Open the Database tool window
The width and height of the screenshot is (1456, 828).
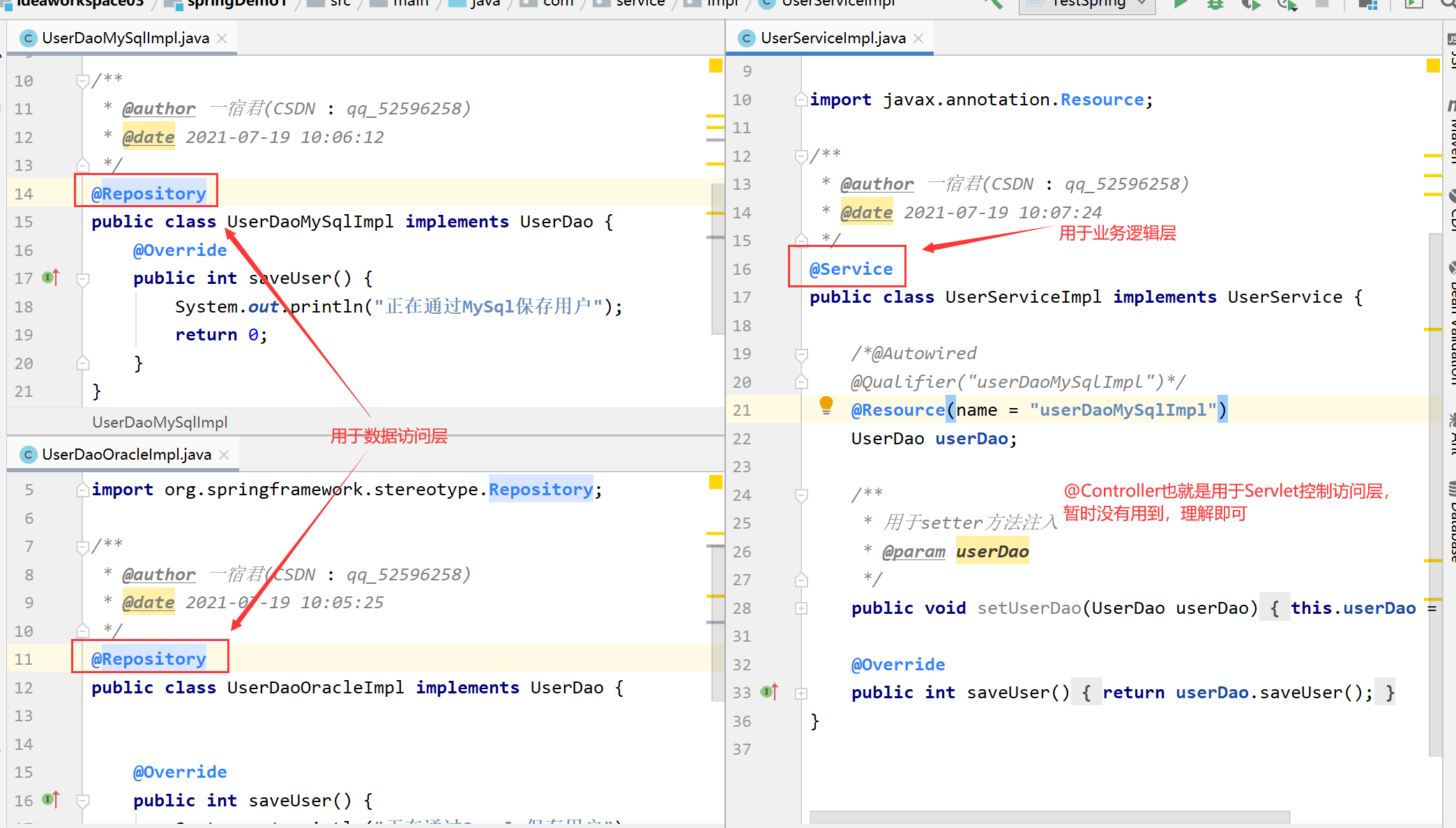[1450, 520]
